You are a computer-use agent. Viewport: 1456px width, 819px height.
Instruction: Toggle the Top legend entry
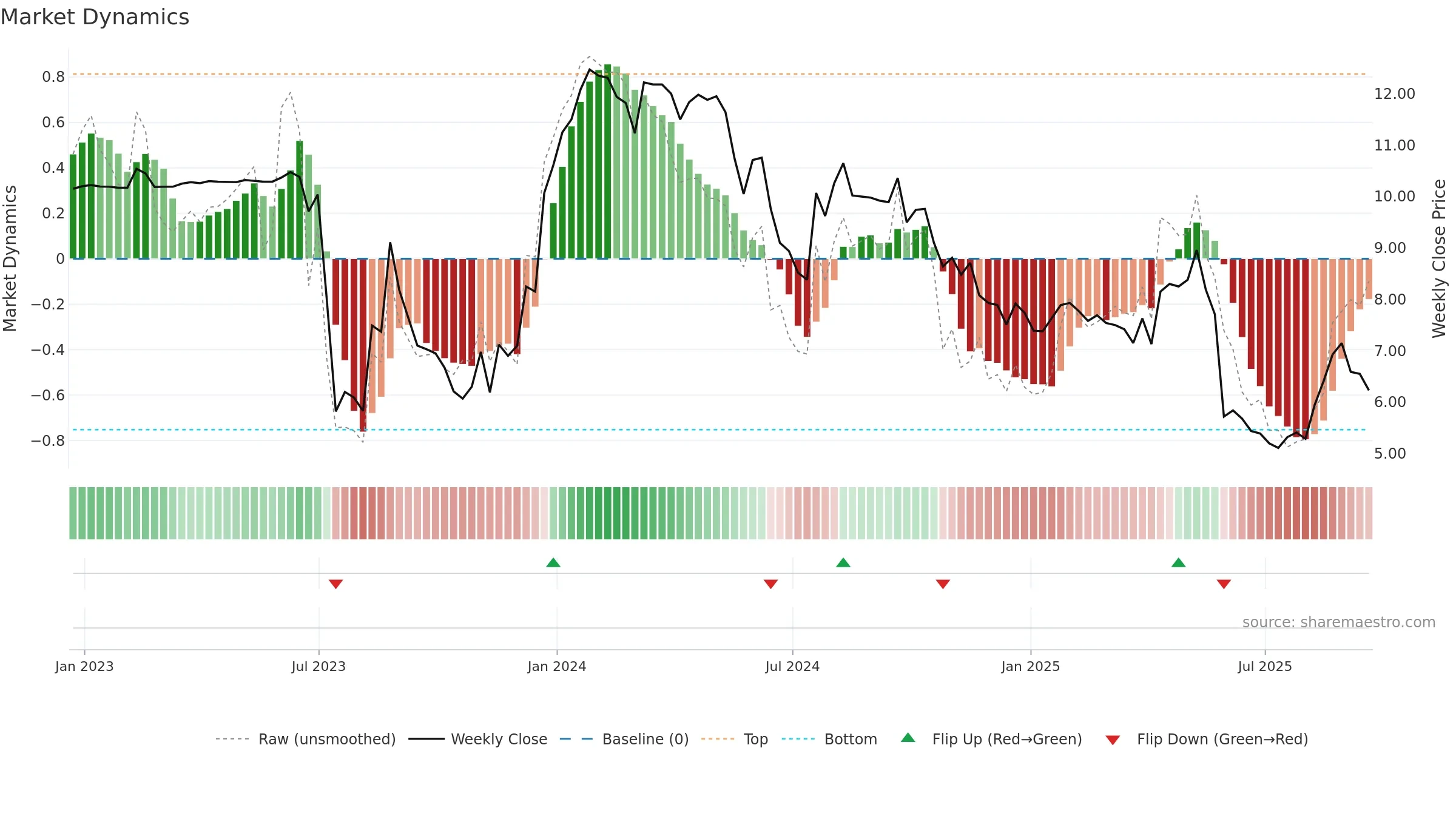click(x=734, y=739)
